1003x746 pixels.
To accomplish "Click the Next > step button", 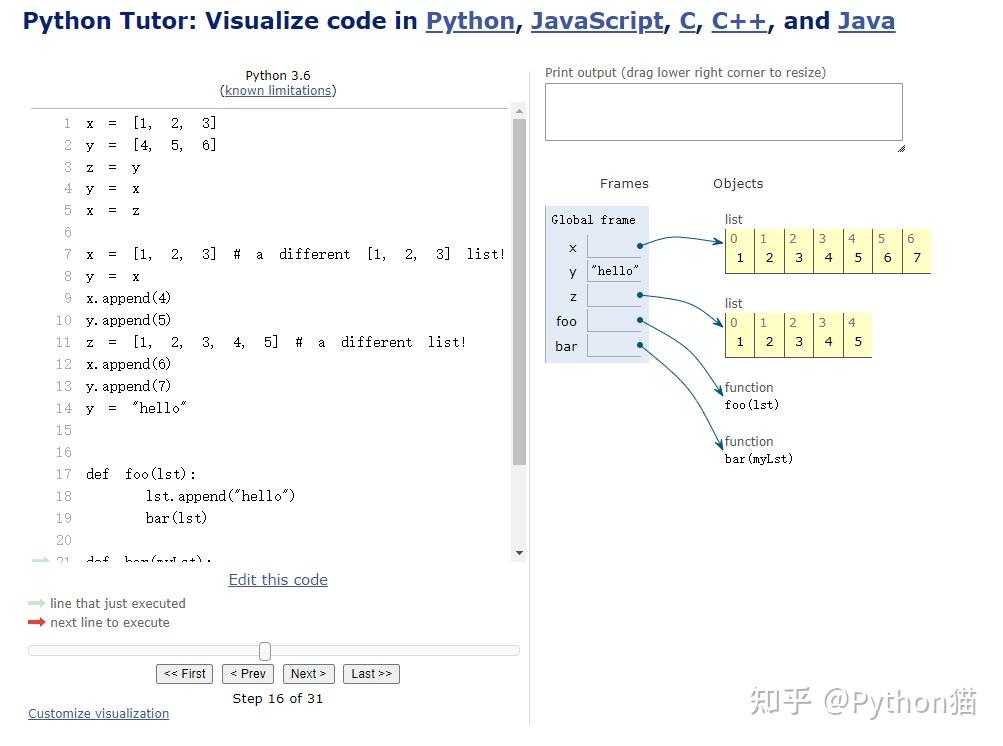I will tap(308, 674).
